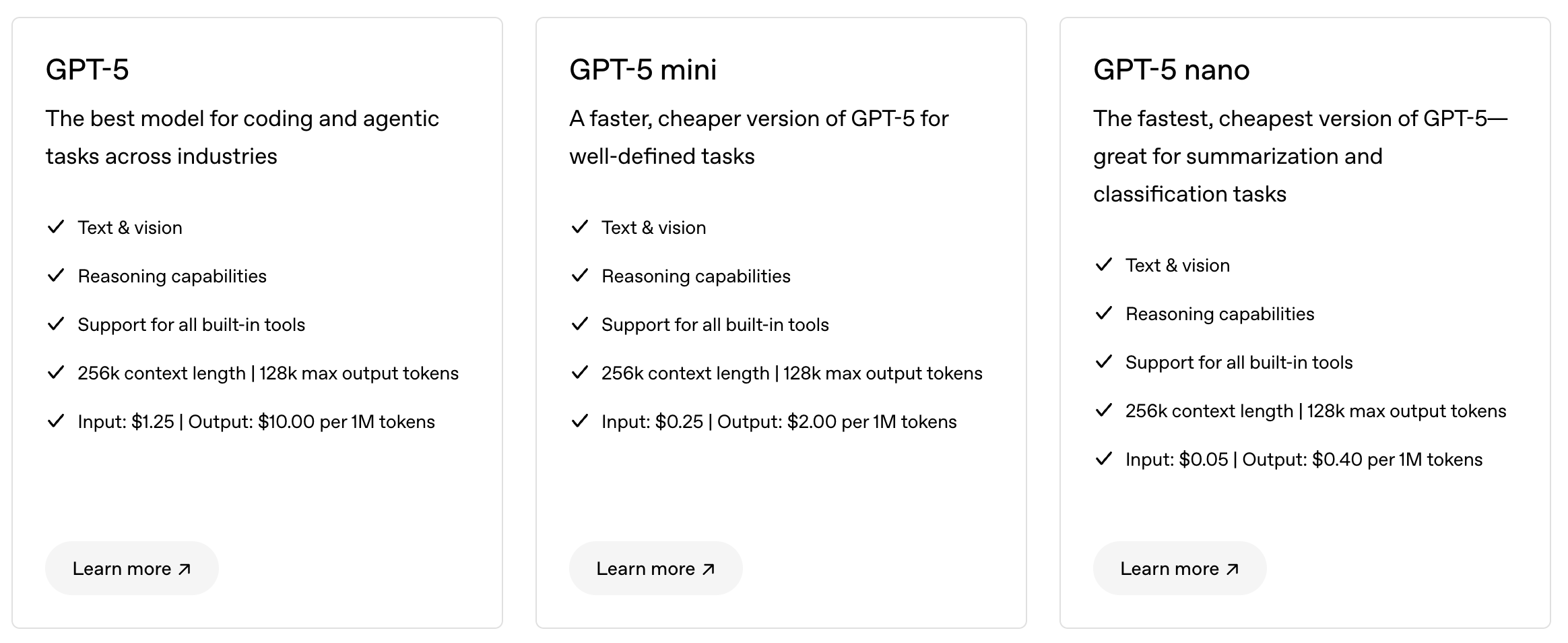Click GPT-5 nano's Support for all built-in tools checkmark

click(1104, 362)
